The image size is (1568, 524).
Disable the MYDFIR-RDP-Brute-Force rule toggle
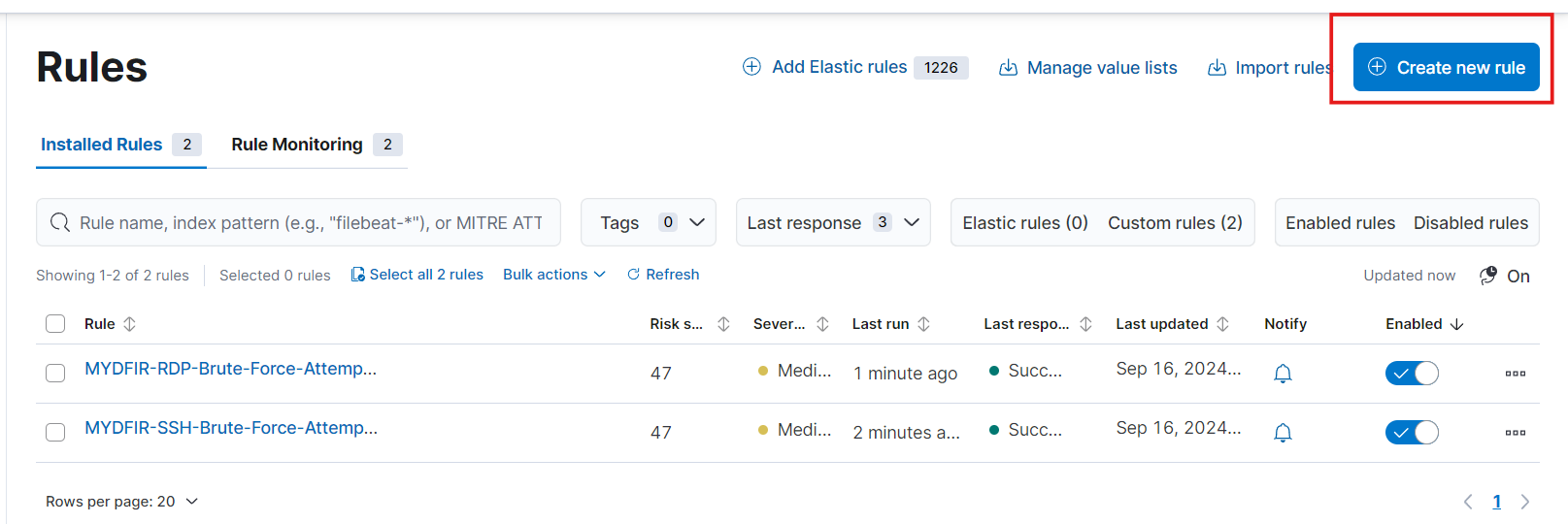pyautogui.click(x=1412, y=374)
